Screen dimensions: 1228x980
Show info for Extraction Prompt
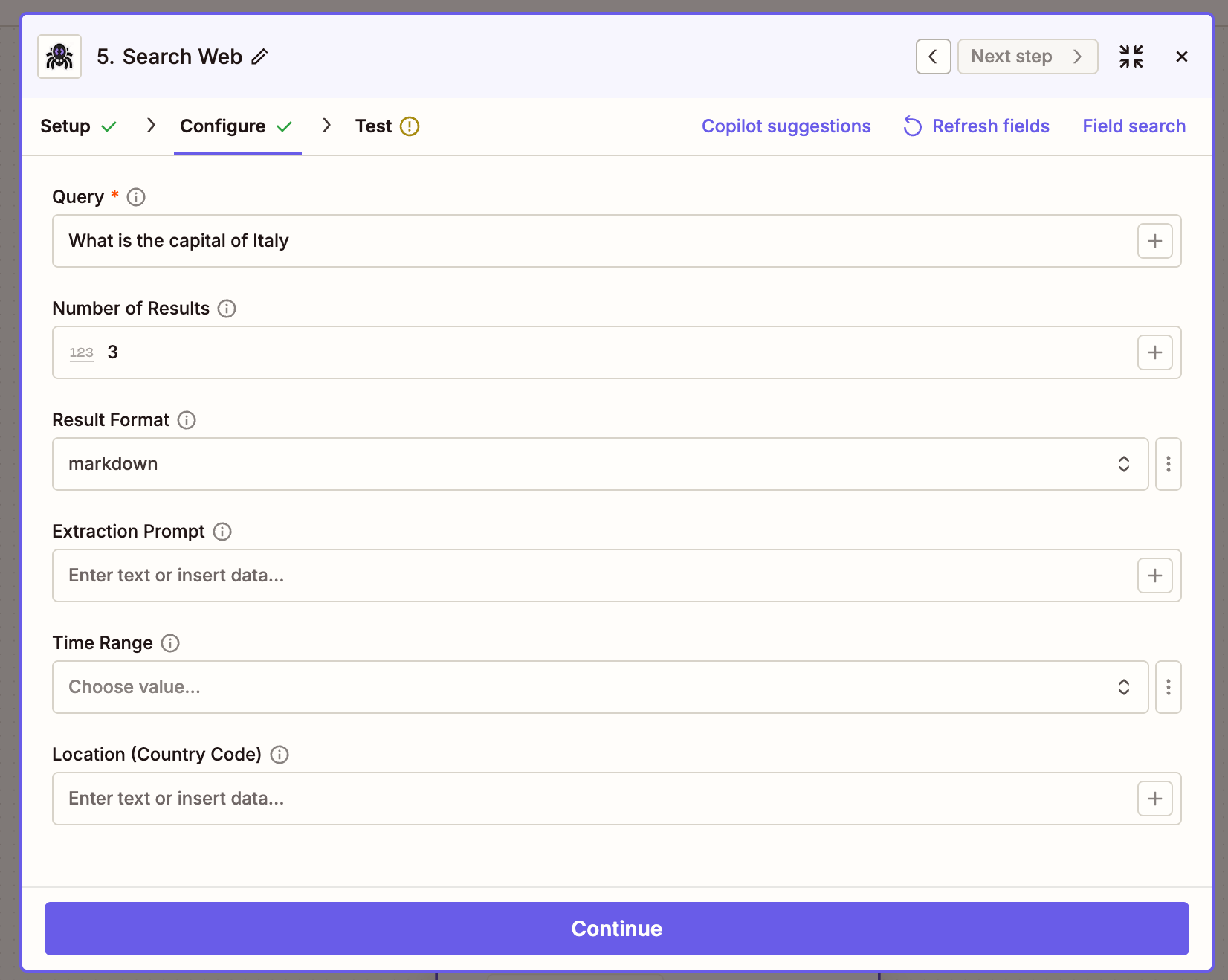coord(222,532)
